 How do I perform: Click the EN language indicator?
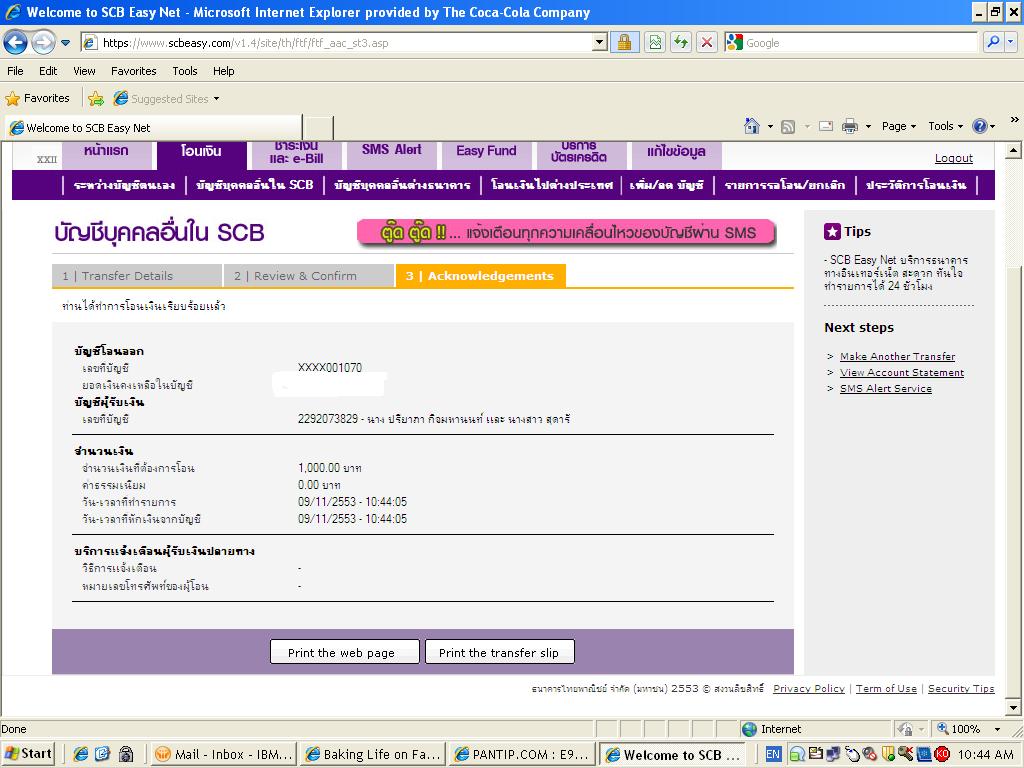tap(773, 754)
